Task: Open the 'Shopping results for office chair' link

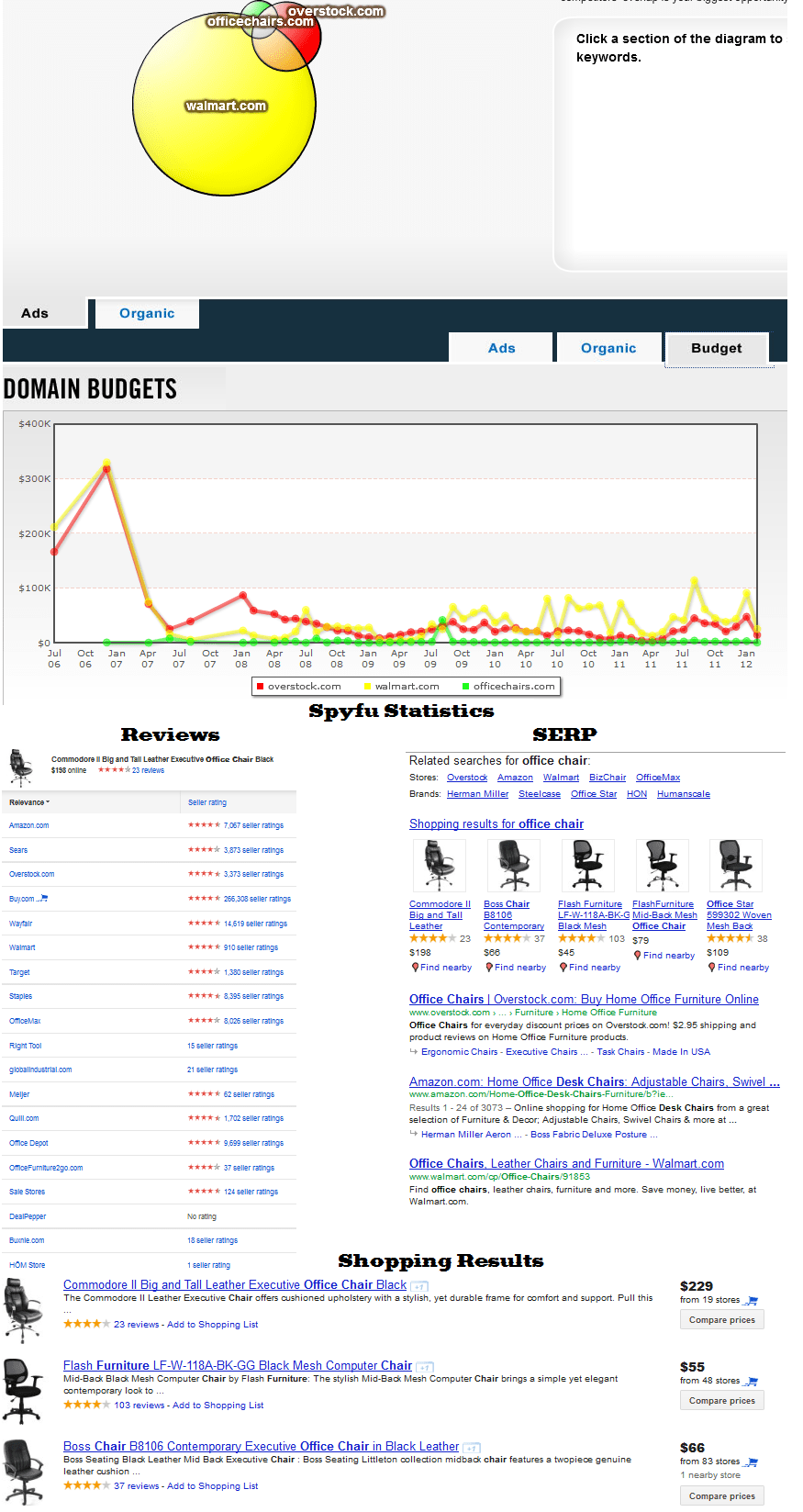Action: (496, 824)
